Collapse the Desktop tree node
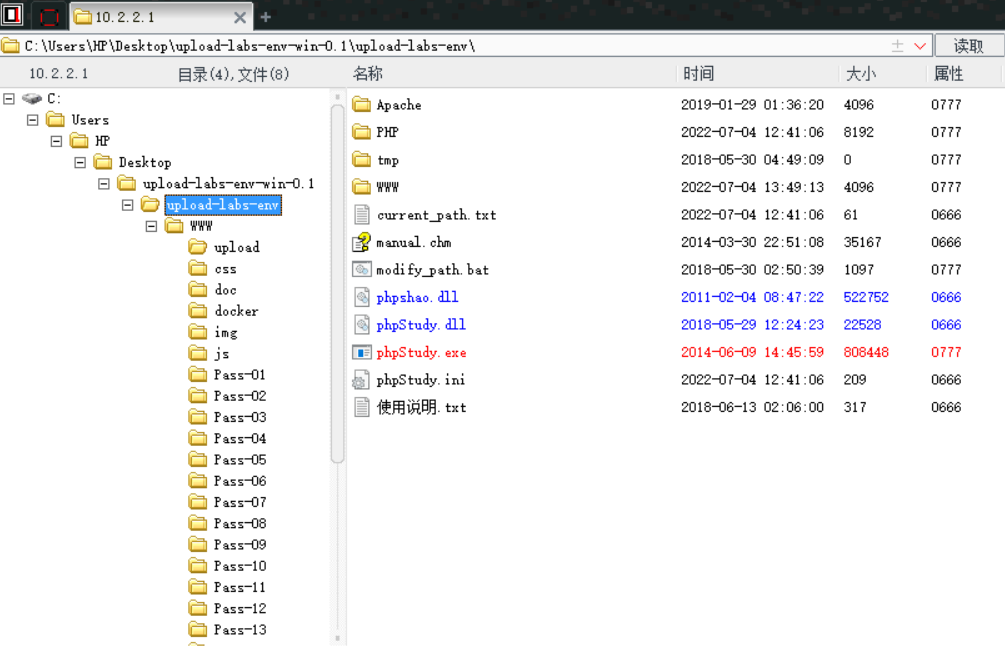Viewport: 1005px width, 669px height. [x=80, y=162]
